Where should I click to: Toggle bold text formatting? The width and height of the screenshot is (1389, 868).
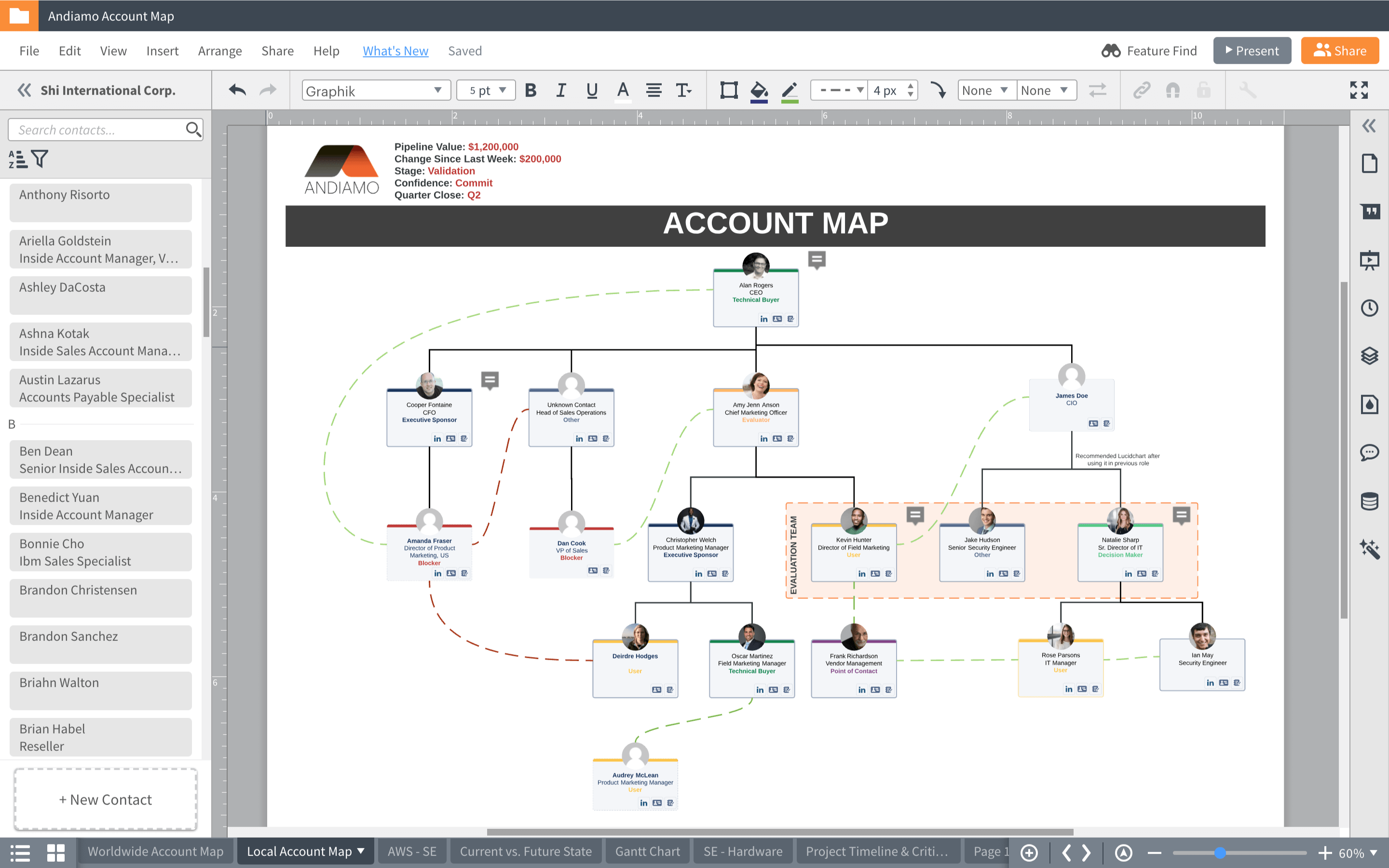(531, 90)
